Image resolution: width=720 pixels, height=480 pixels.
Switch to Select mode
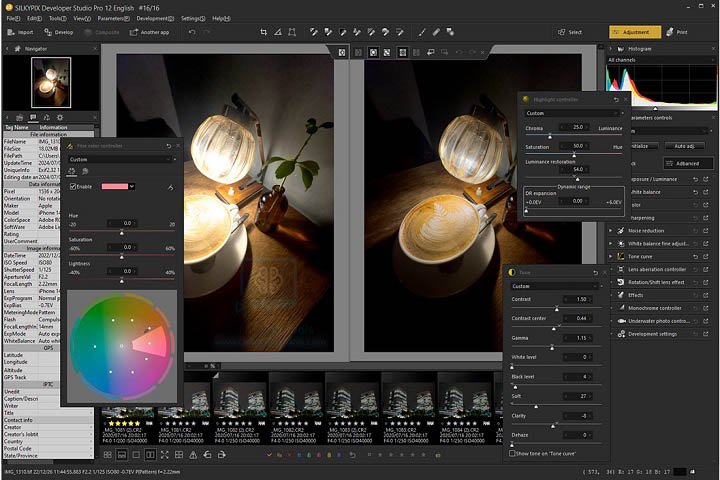[x=570, y=32]
